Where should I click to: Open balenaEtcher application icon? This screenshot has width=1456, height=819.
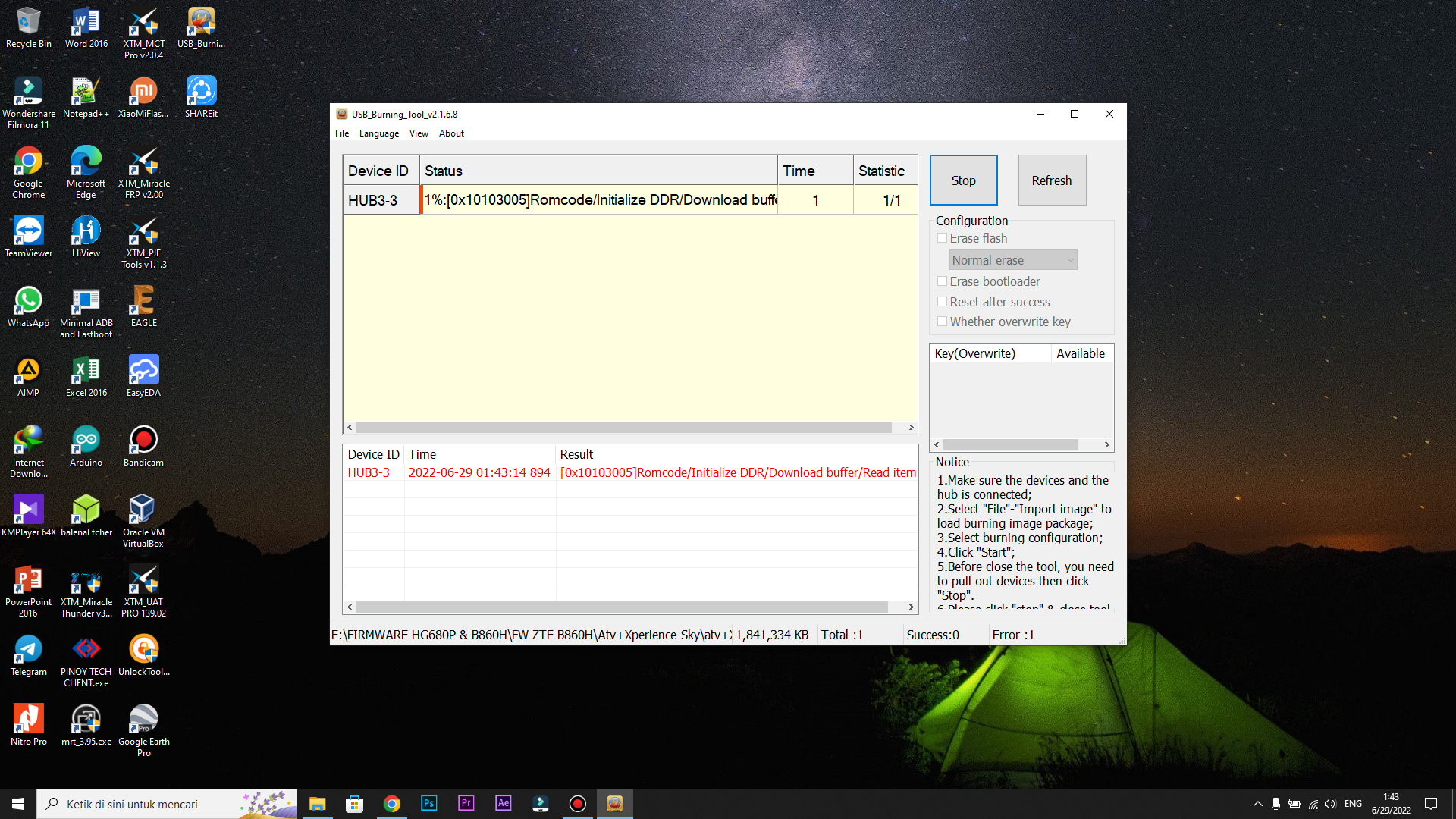point(84,510)
